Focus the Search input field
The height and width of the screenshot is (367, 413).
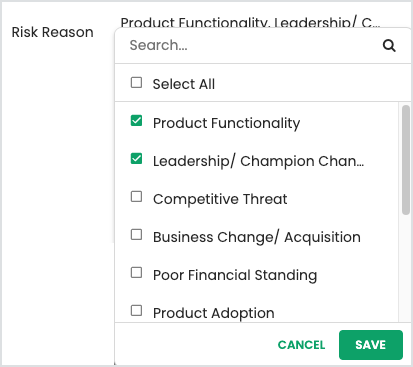253,45
